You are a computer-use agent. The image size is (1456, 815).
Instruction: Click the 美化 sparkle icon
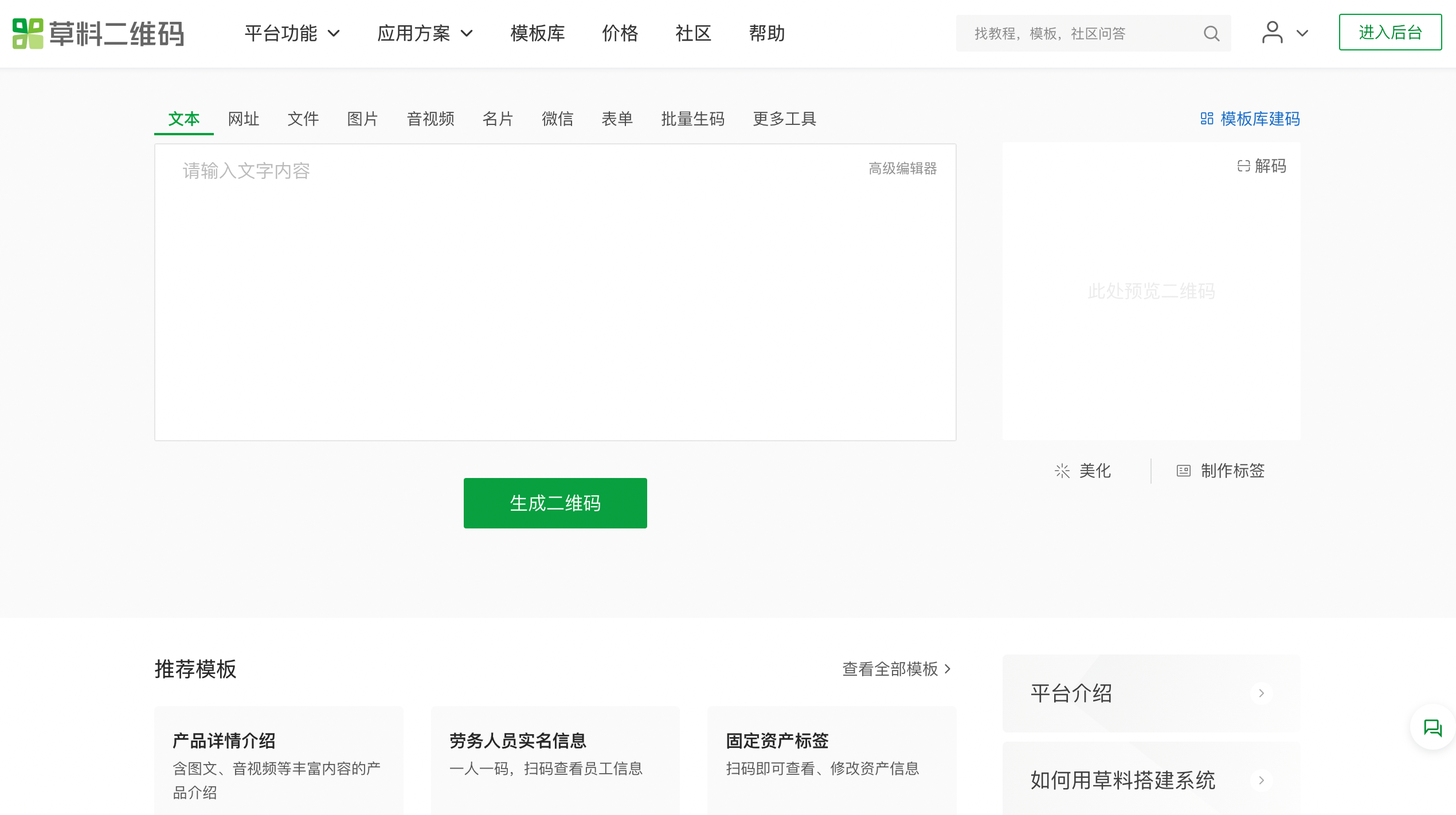point(1062,471)
